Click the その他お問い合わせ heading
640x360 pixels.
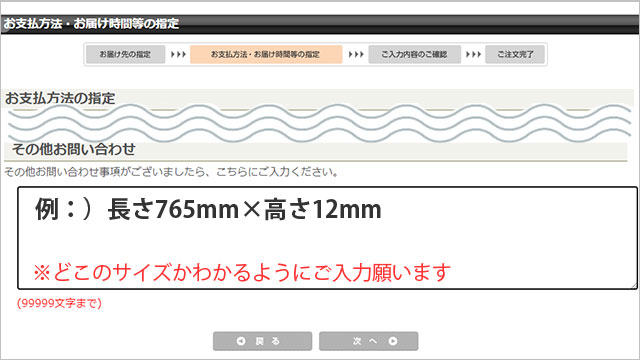74,149
